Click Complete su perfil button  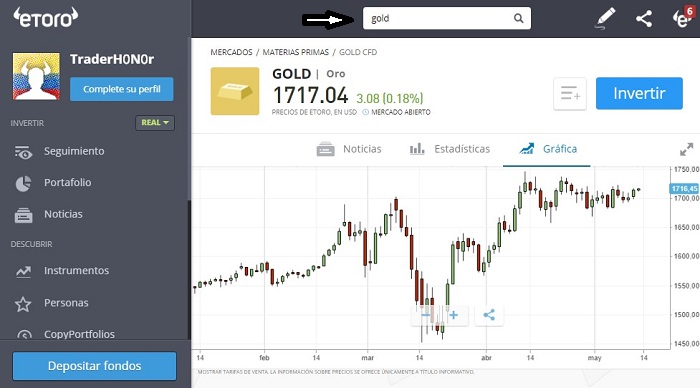coord(121,89)
